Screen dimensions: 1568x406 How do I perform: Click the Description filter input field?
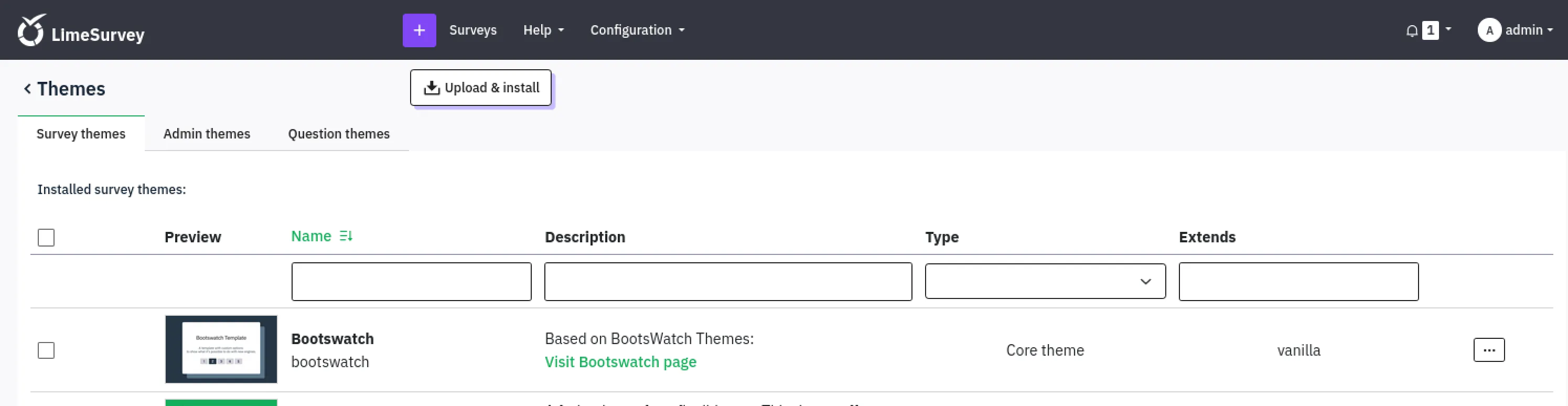(728, 282)
